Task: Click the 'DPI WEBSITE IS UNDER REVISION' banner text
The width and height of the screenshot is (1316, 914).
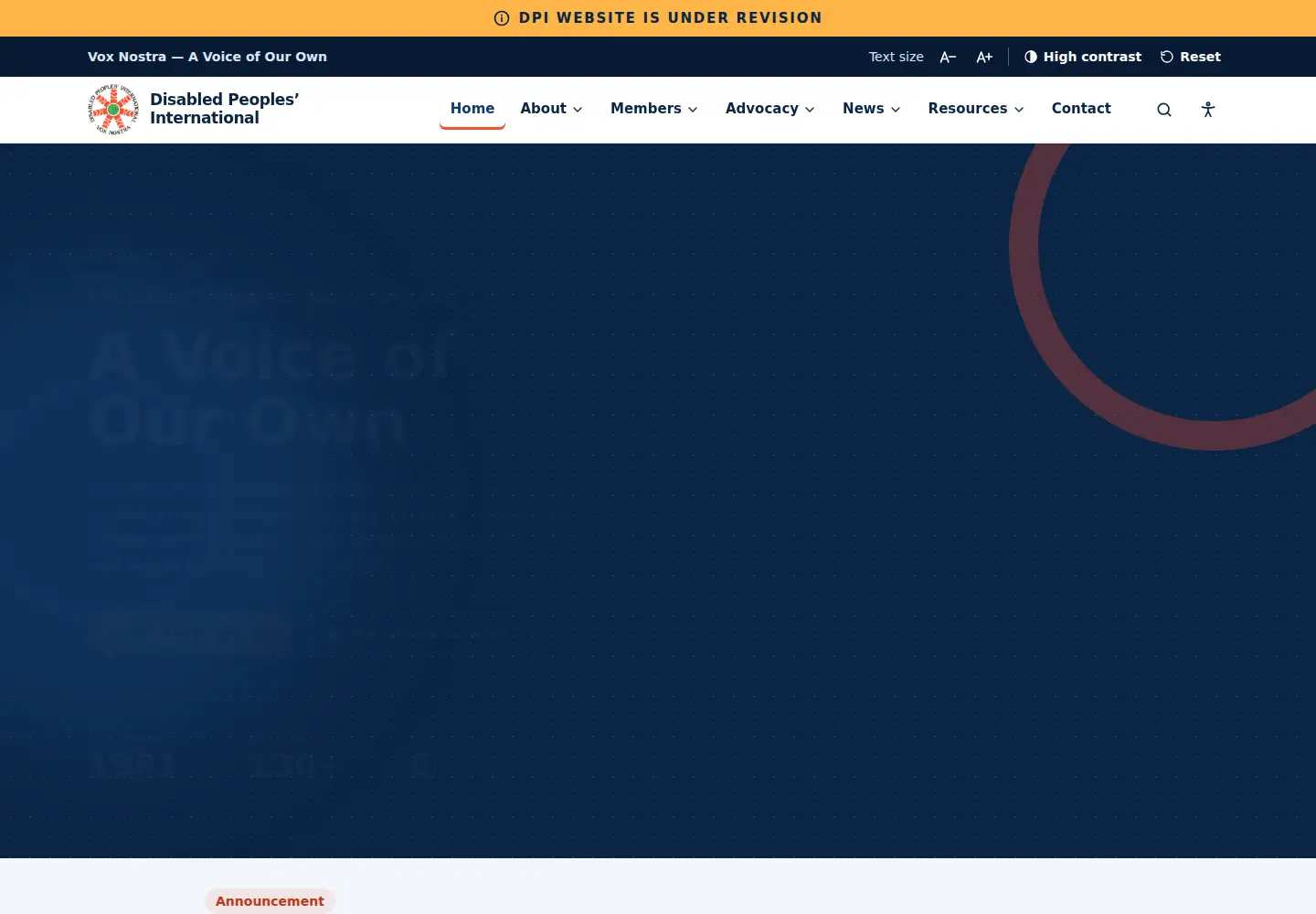Action: [671, 18]
